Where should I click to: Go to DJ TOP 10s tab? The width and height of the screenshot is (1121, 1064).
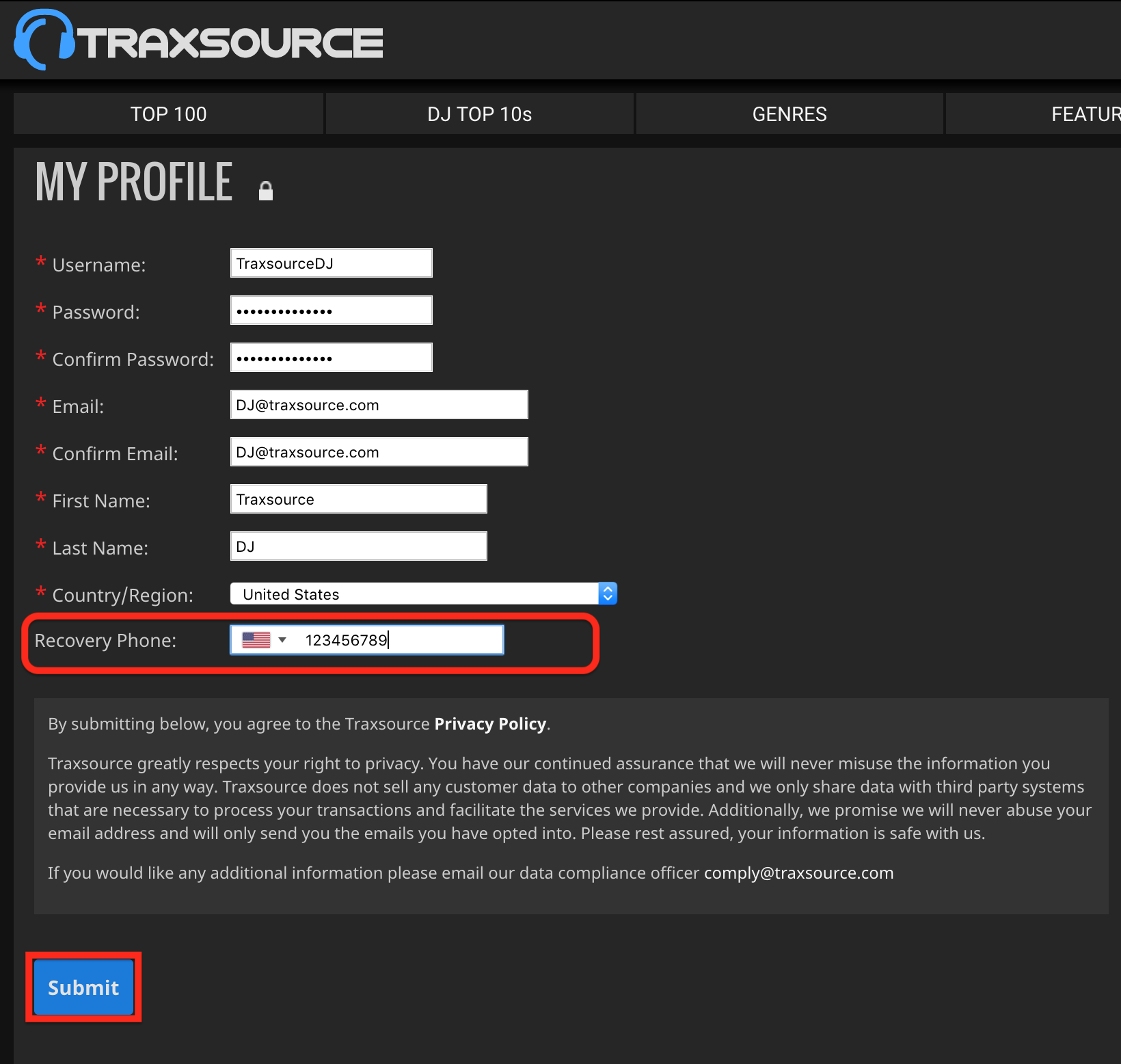point(479,114)
